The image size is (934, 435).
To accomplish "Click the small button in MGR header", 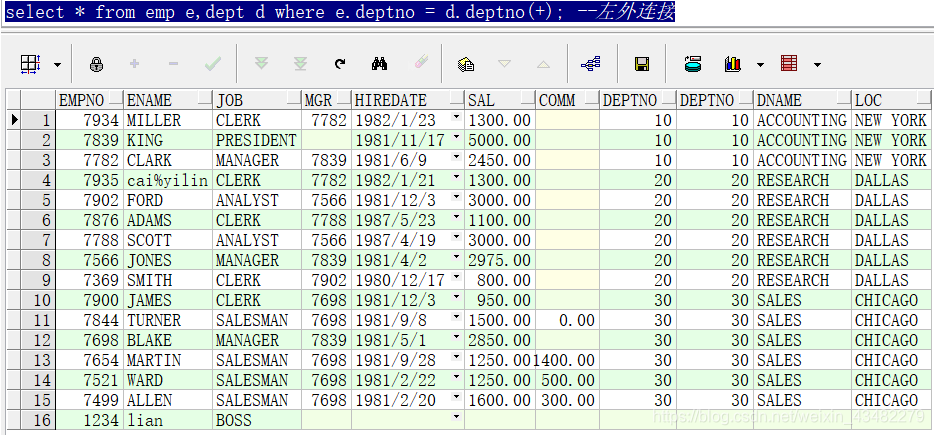I will 343,99.
